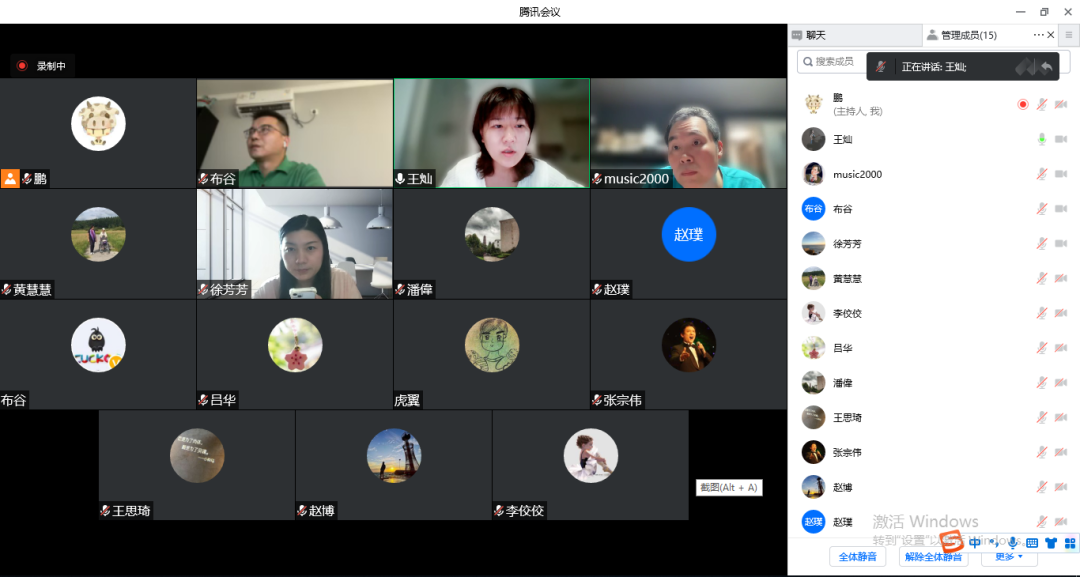Viewport: 1080px width, 577px height.
Task: Click the camera icon in music2000's row
Action: 1060,174
